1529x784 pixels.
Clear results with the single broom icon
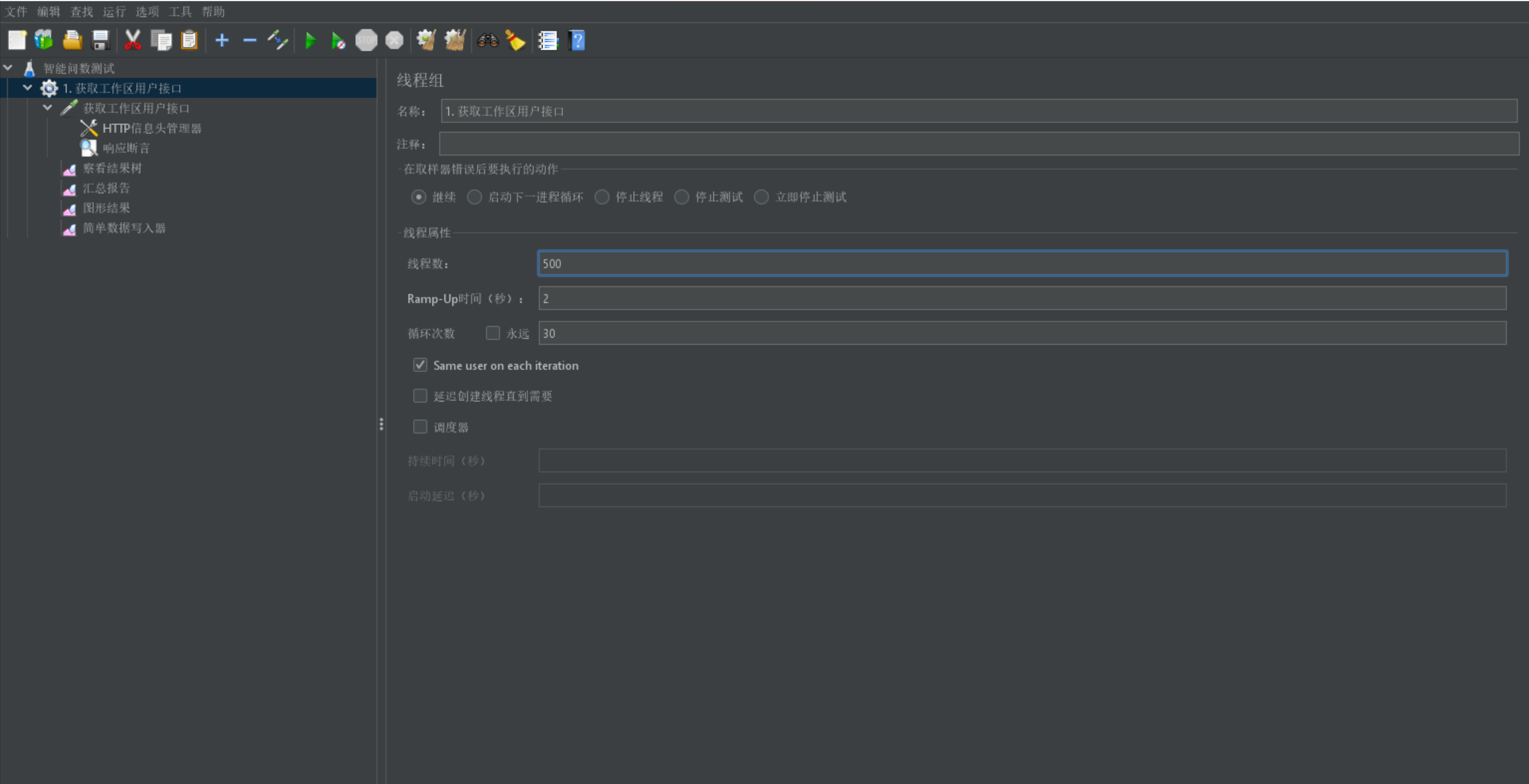[426, 40]
